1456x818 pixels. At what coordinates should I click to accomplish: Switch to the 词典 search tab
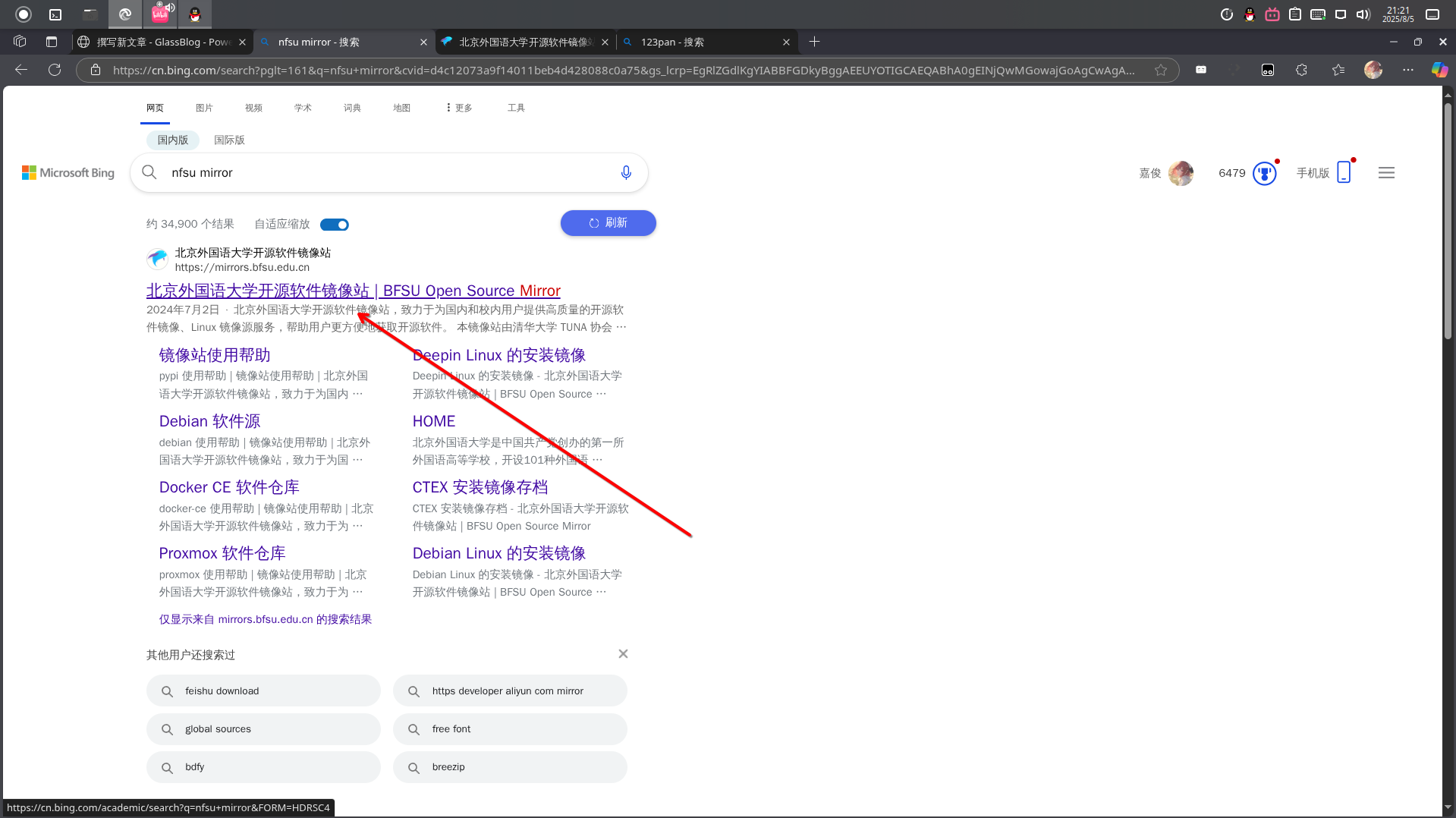pos(352,108)
